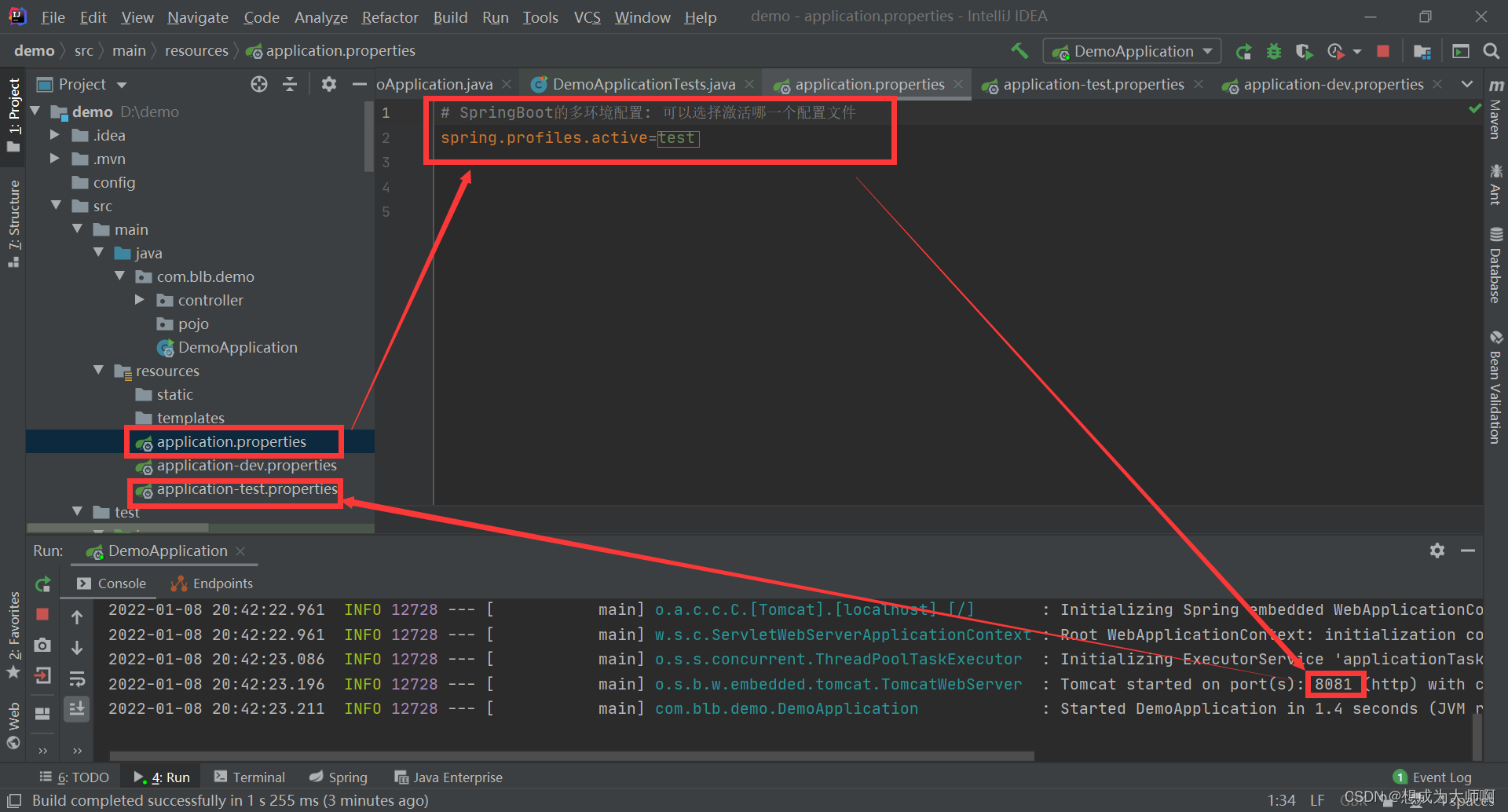Screen dimensions: 1508x812
Task: Toggle soft-wrap in the Run console
Action: click(77, 678)
